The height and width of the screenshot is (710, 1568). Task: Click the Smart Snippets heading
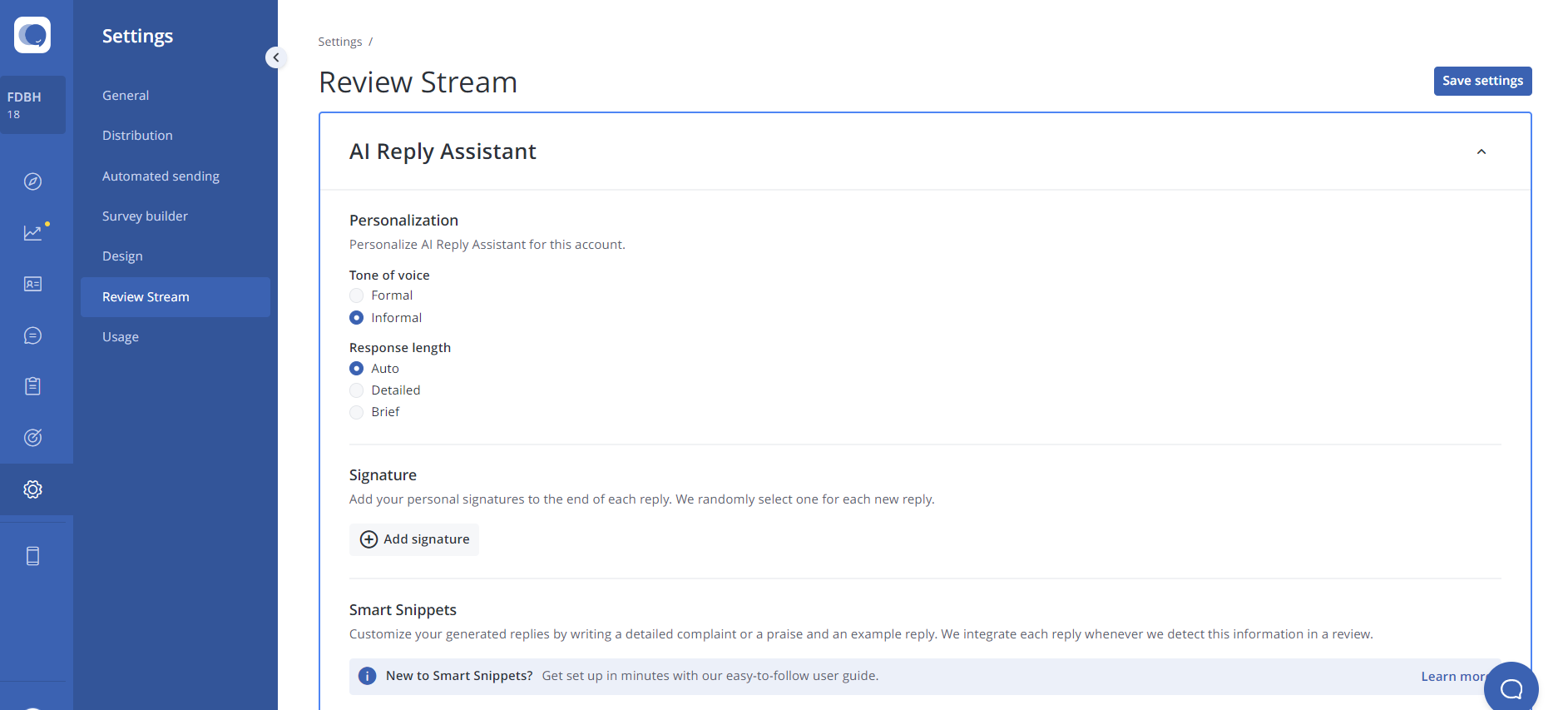pyautogui.click(x=403, y=610)
